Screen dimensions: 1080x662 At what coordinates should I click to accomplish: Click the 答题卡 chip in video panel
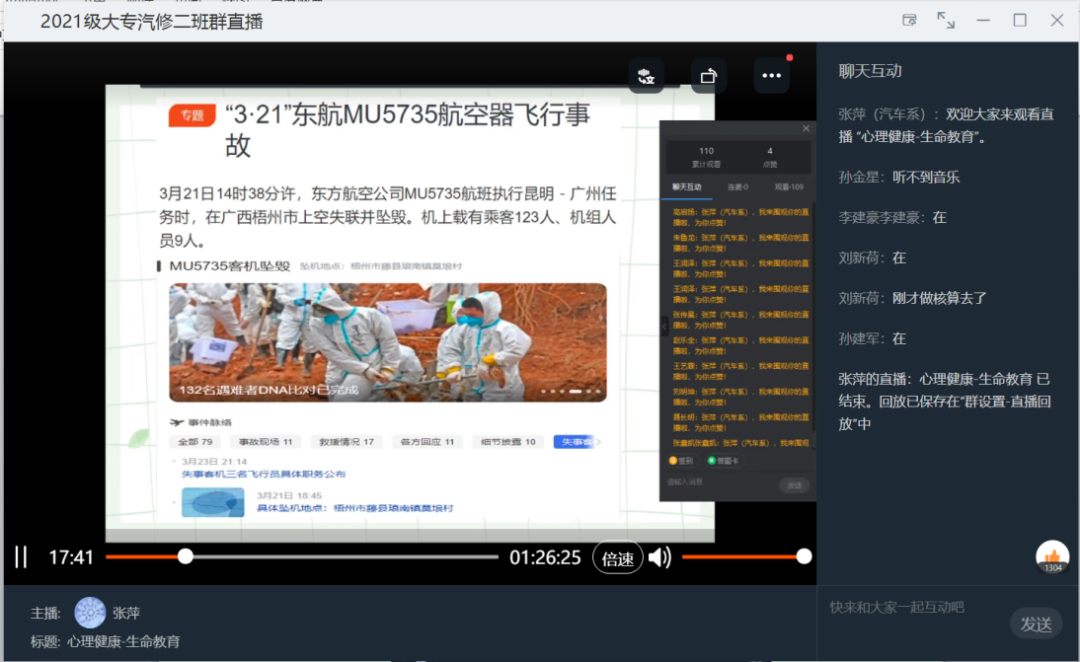click(x=723, y=461)
